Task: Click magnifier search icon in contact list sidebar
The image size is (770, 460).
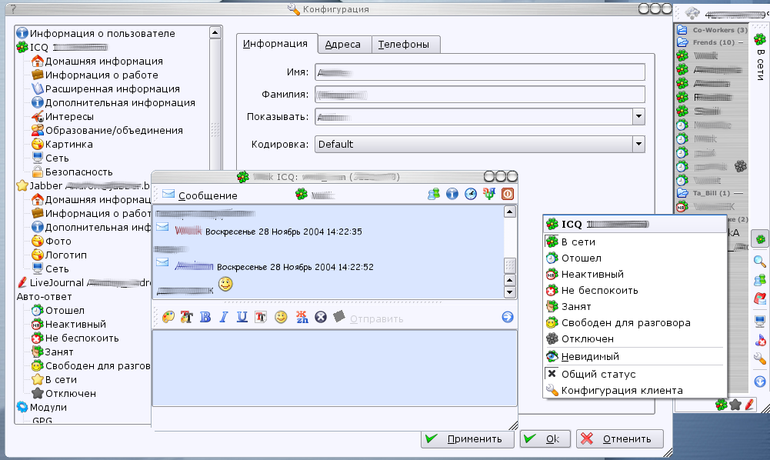Action: pyautogui.click(x=760, y=261)
